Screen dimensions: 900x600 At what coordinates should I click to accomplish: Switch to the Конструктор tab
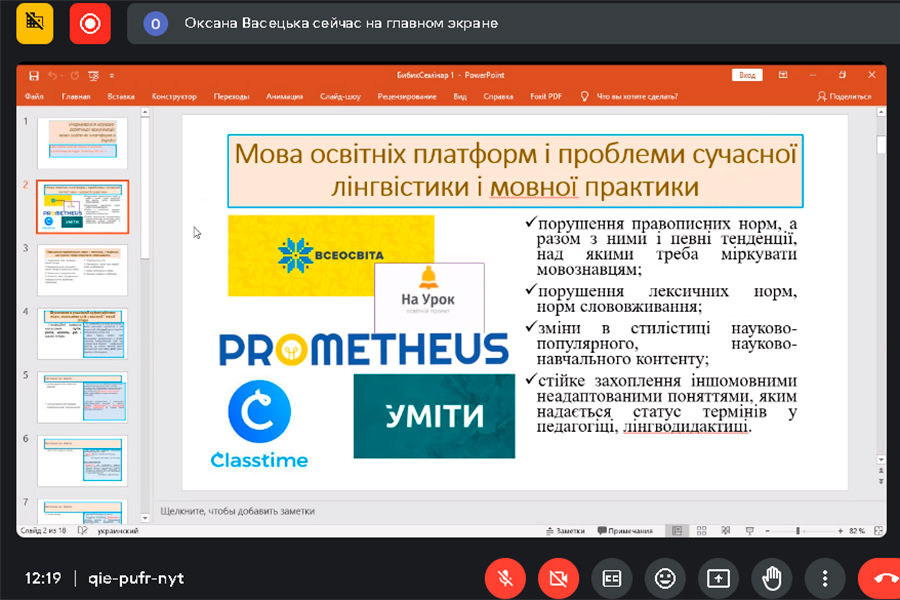click(x=174, y=96)
